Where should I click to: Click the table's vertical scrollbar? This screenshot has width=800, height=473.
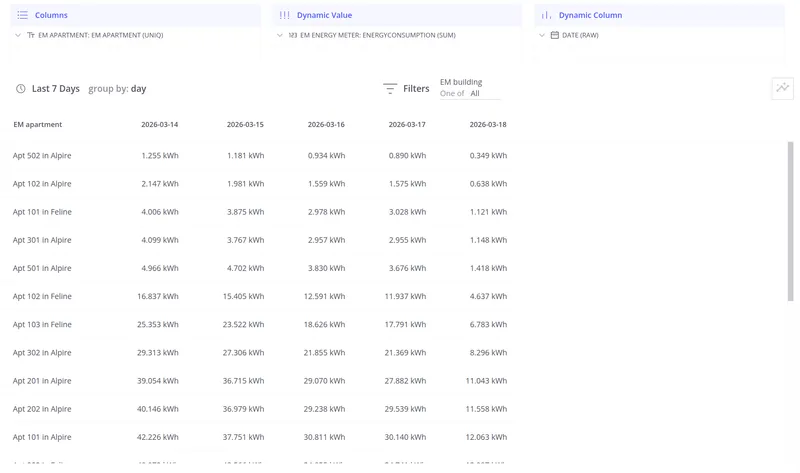[790, 221]
